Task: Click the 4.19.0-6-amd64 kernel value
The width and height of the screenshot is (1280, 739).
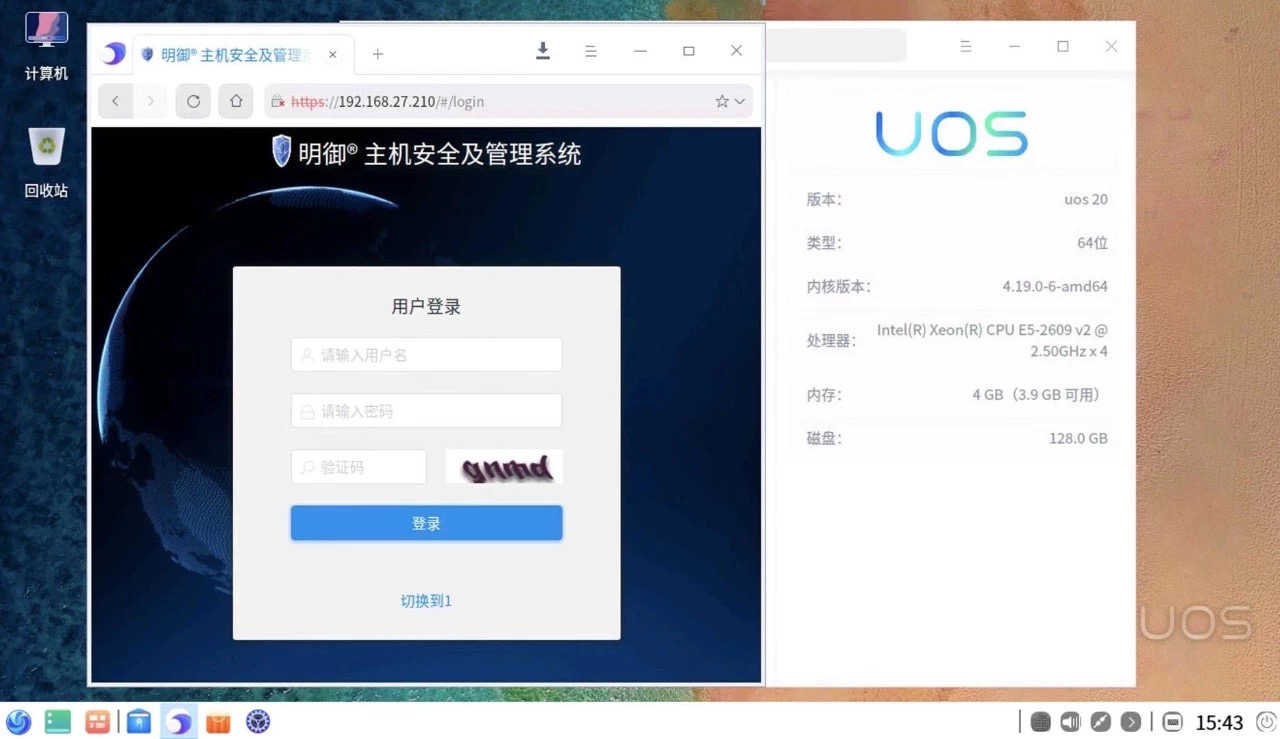Action: click(1055, 286)
